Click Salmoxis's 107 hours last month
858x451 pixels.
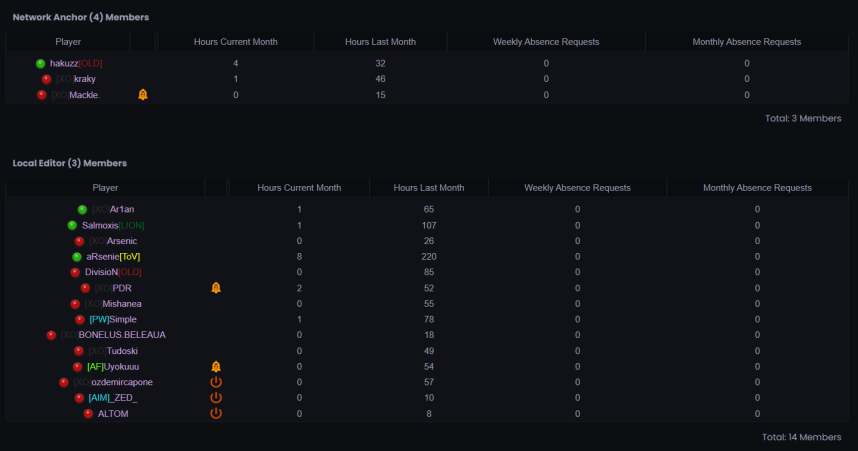click(x=429, y=225)
